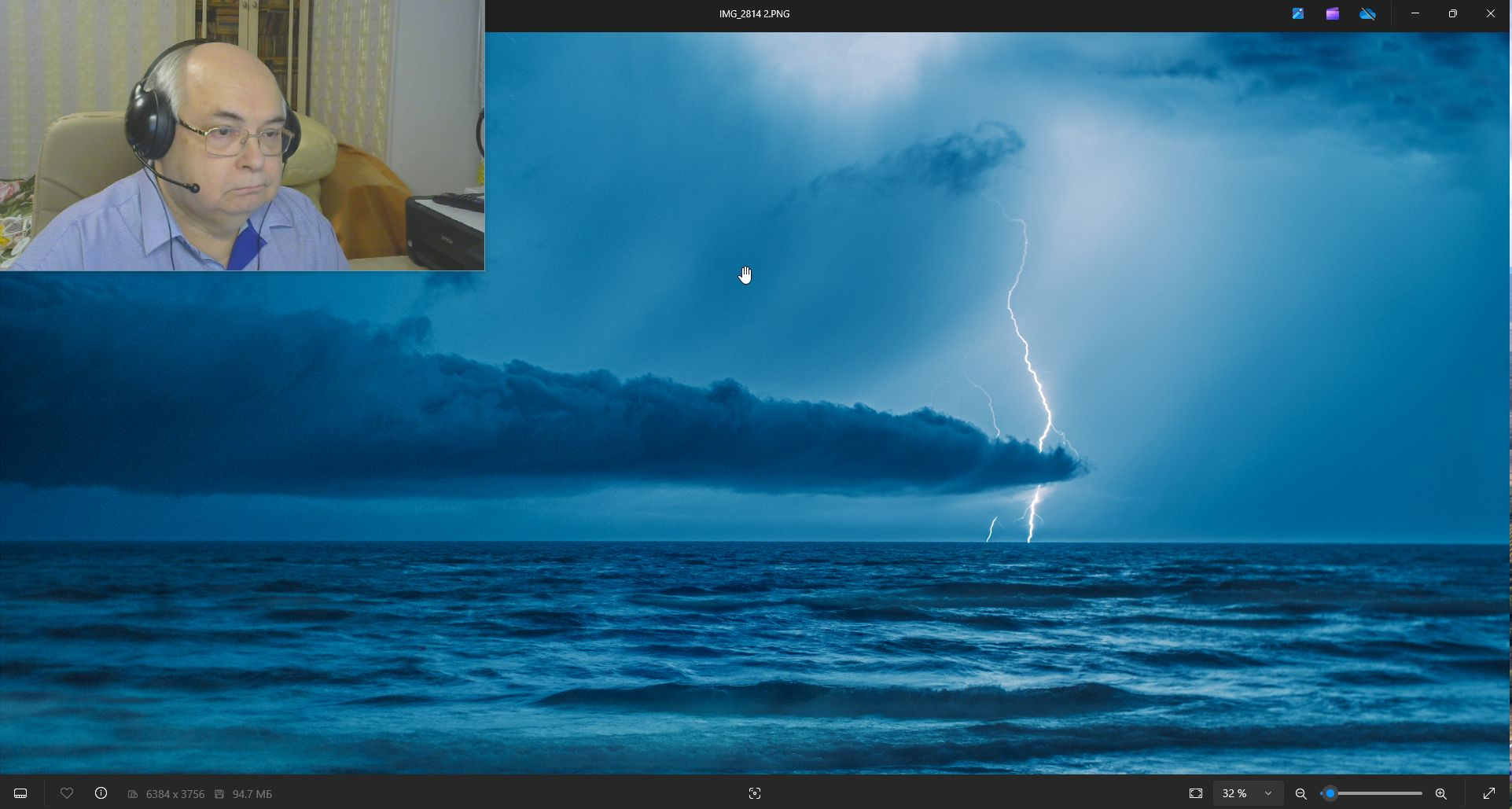Viewport: 1512px width, 809px height.
Task: Fit image to window with the zoom-to-fit icon
Action: pyautogui.click(x=1196, y=793)
